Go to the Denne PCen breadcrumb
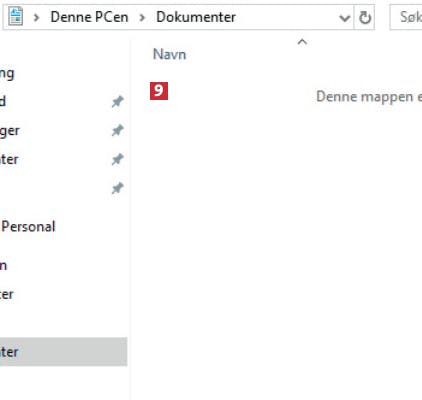 [89, 17]
